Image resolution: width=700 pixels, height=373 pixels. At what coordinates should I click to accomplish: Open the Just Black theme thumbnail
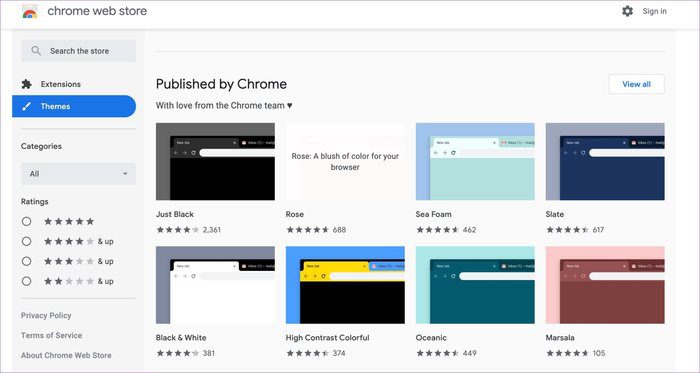215,162
